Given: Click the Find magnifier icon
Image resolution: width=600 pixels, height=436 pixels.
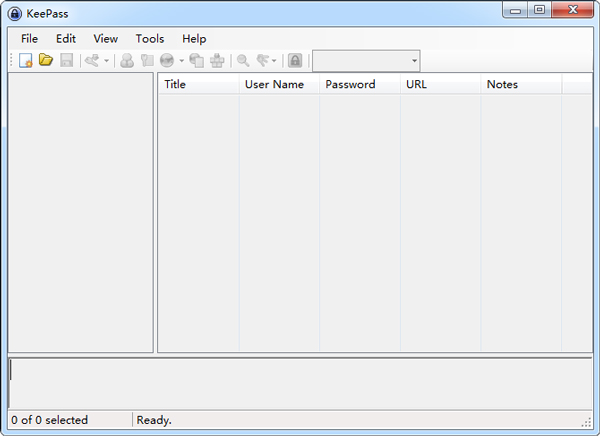Looking at the screenshot, I should coord(243,61).
